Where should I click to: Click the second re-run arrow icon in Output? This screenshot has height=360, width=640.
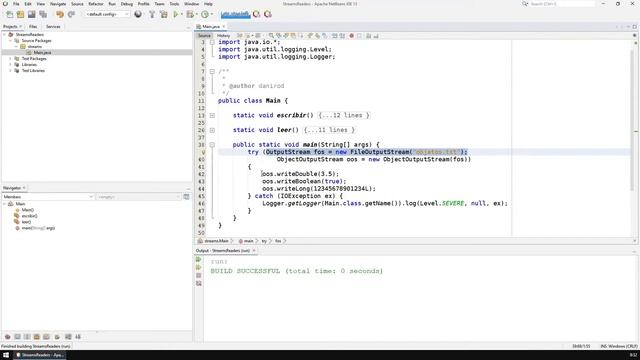(x=199, y=267)
